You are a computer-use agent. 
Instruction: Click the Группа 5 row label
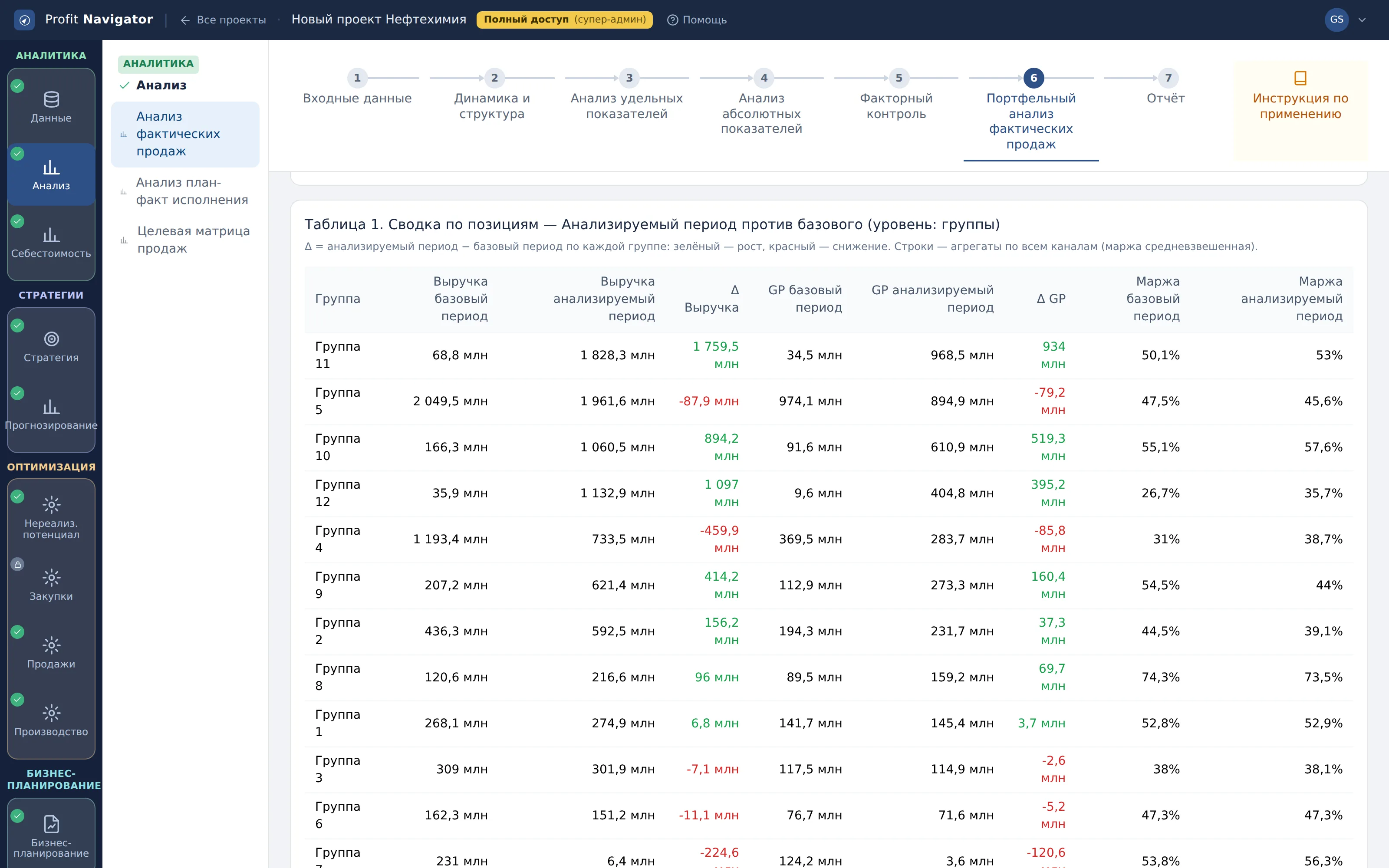pyautogui.click(x=338, y=401)
